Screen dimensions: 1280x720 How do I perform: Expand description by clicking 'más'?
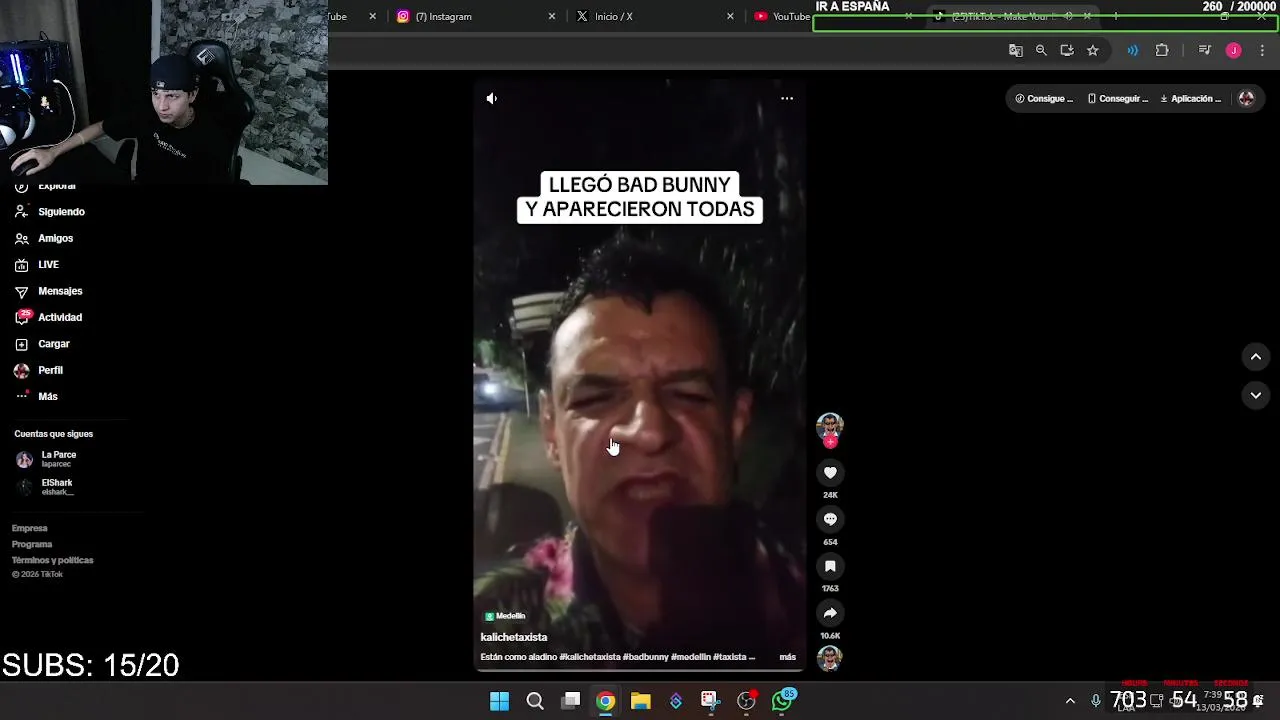(x=788, y=657)
